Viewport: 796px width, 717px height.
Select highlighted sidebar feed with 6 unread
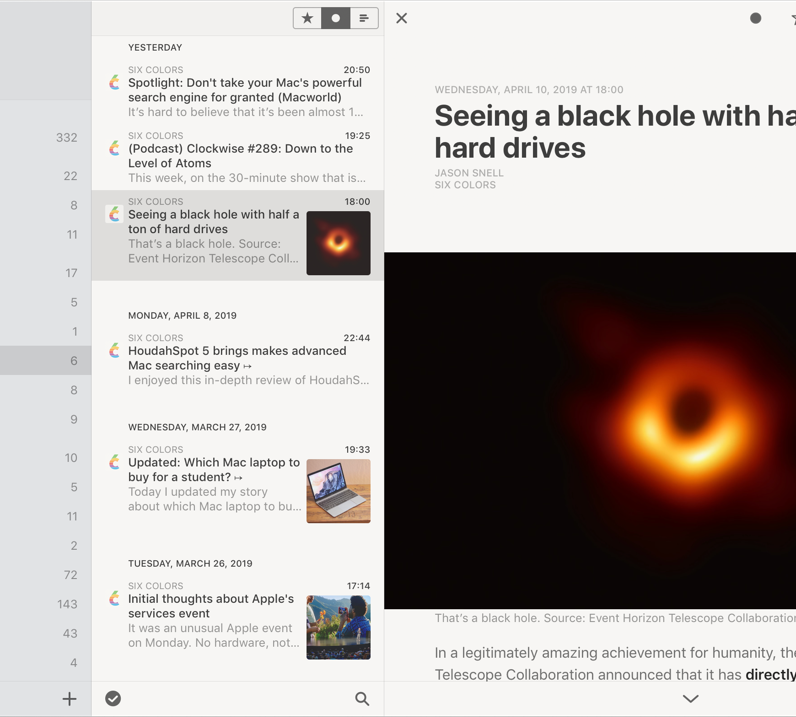point(46,361)
